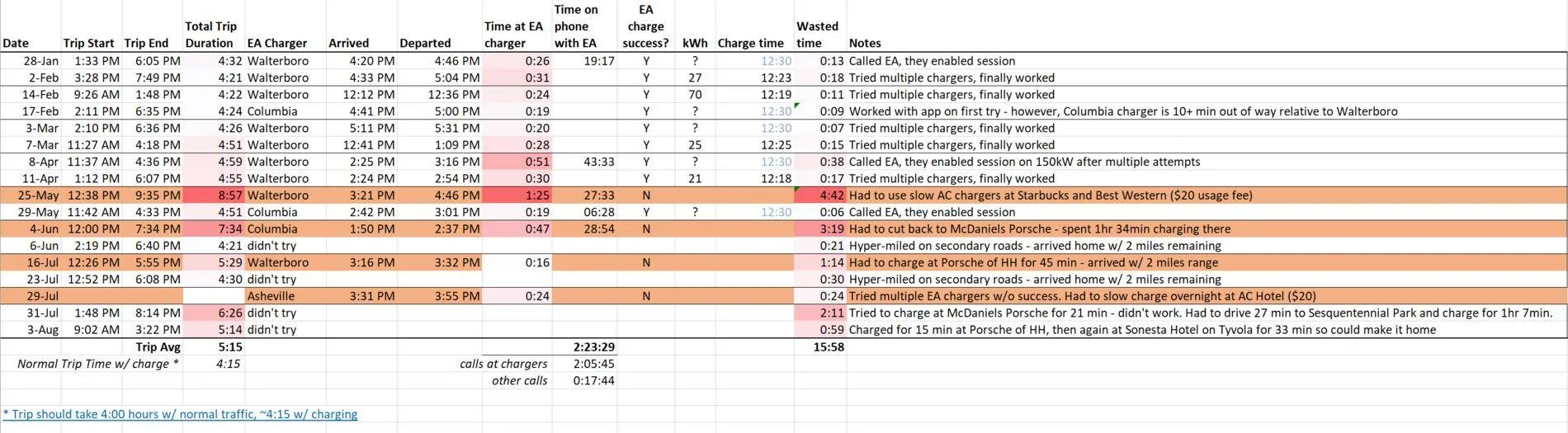Click the 'Asheville' EA Charger cell
Screen dimensions: 1568x433
(x=285, y=296)
